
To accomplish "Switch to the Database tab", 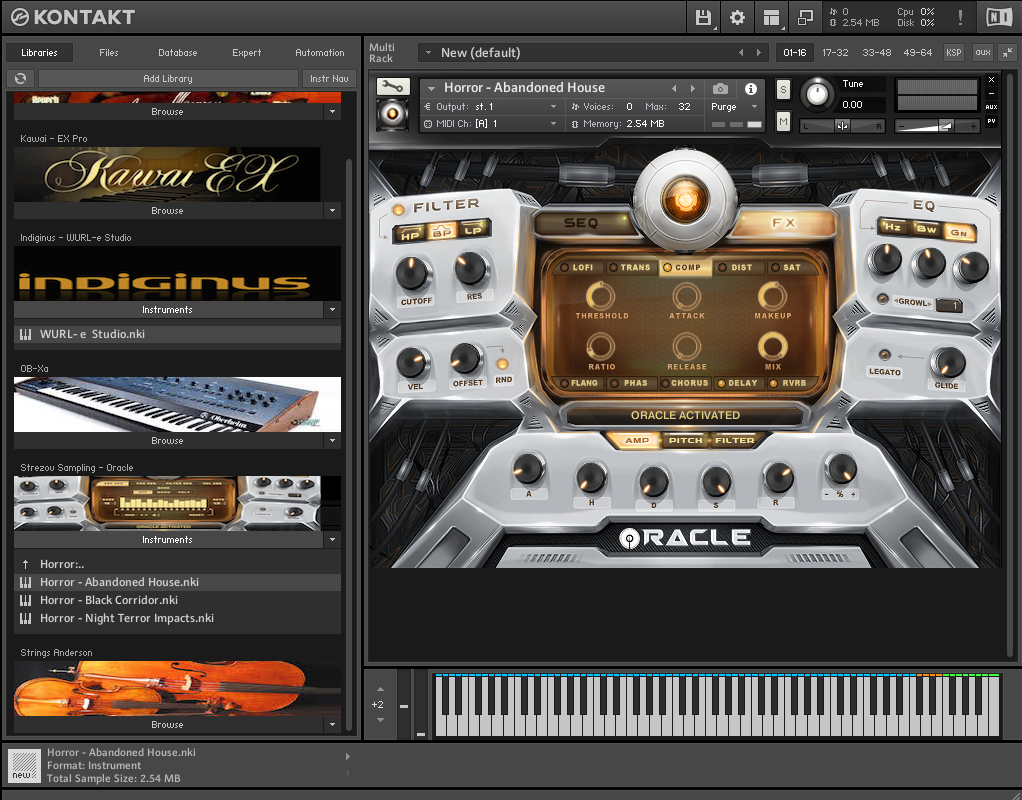I will pyautogui.click(x=177, y=53).
